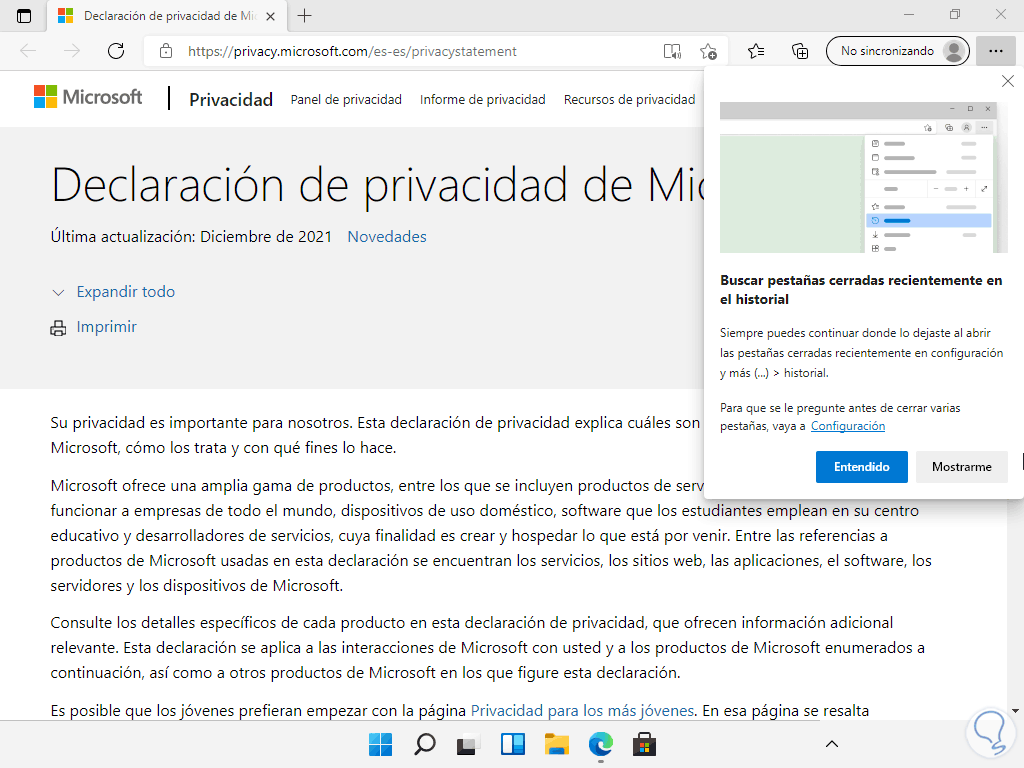Open the Collections icon

pos(800,51)
